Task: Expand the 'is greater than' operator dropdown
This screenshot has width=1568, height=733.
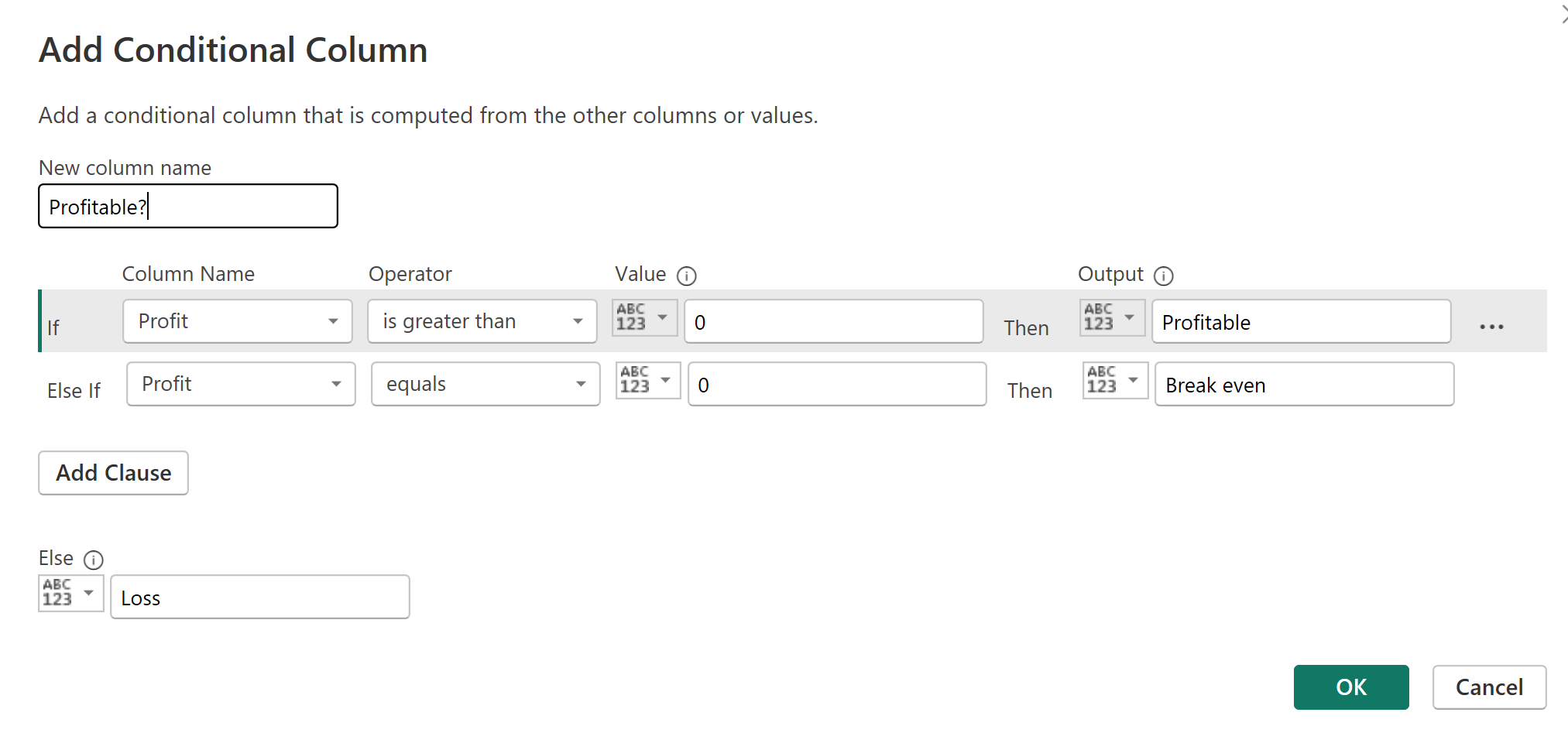Action: tap(482, 321)
